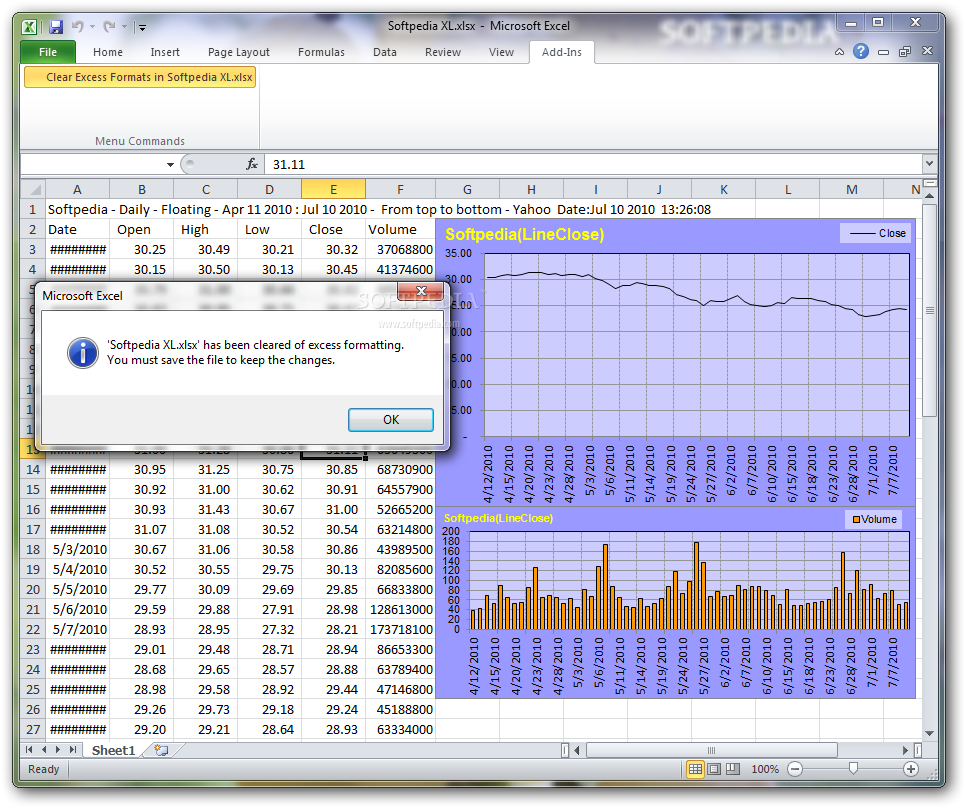Click the Volume legend entry in bar chart
966x808 pixels.
(x=874, y=519)
